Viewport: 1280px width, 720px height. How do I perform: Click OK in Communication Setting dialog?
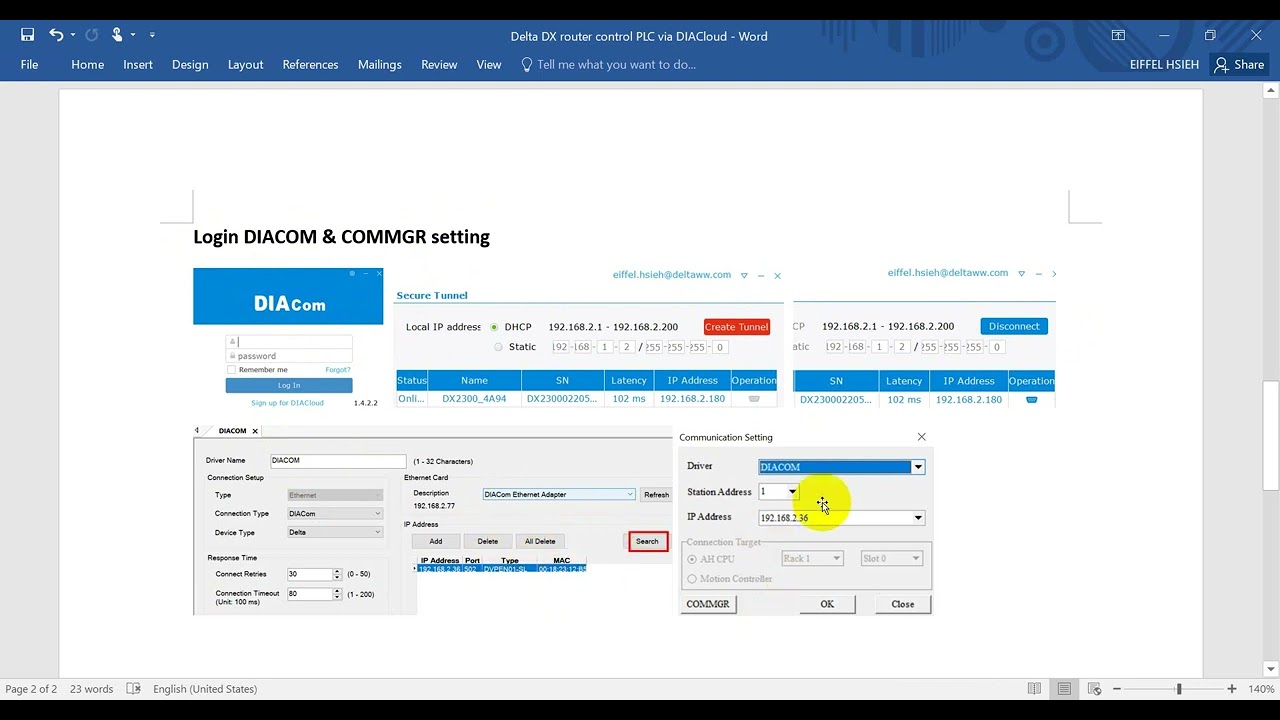pyautogui.click(x=827, y=604)
